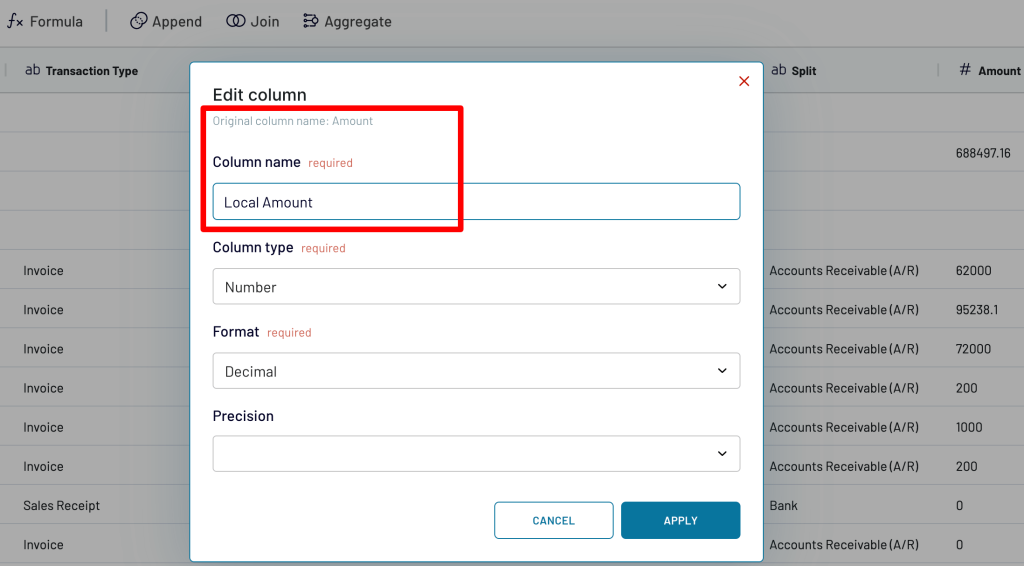Image resolution: width=1024 pixels, height=566 pixels.
Task: Close the Edit column dialog
Action: pos(744,81)
